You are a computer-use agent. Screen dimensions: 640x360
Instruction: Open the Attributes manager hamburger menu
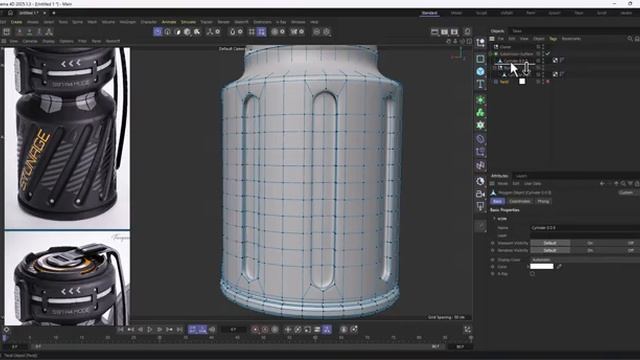pos(492,184)
